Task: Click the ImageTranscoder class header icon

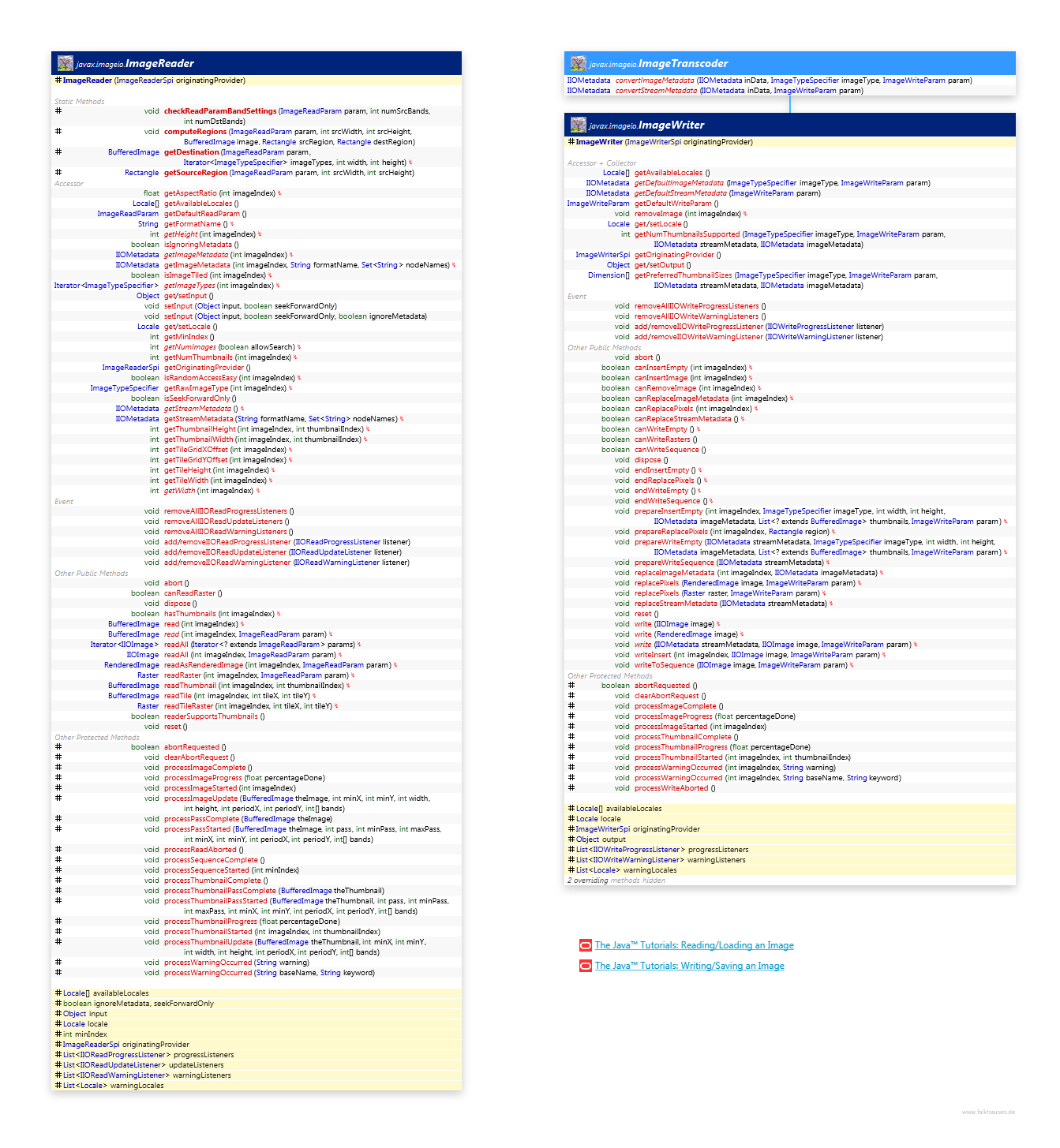Action: pos(579,63)
